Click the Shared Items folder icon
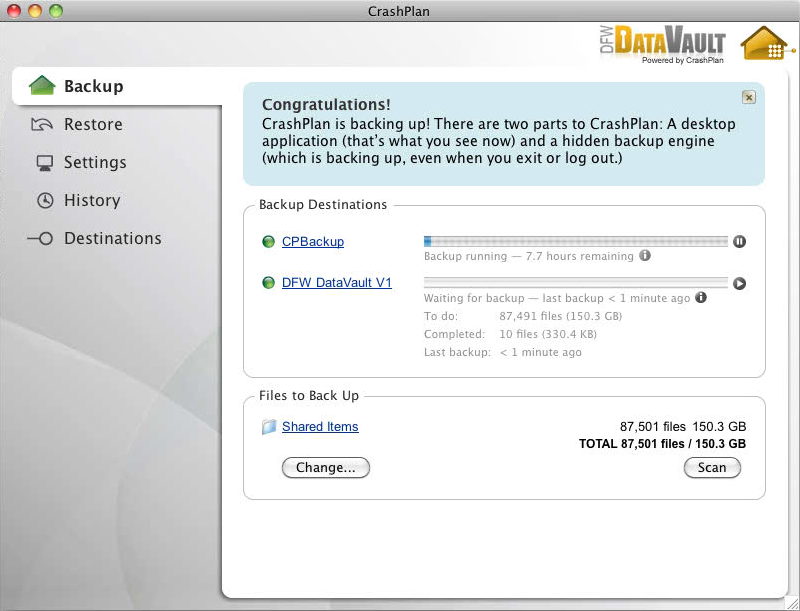This screenshot has height=611, width=800. pyautogui.click(x=269, y=426)
